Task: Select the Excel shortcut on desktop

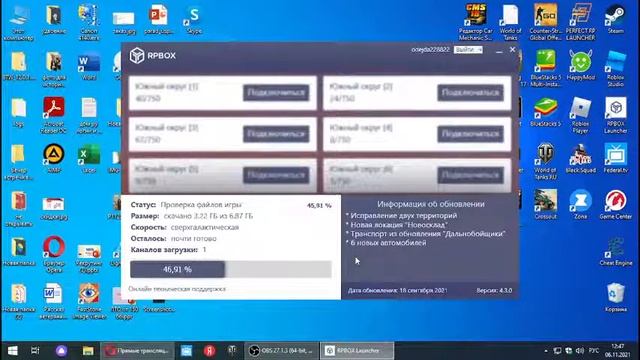Action: coord(89,159)
